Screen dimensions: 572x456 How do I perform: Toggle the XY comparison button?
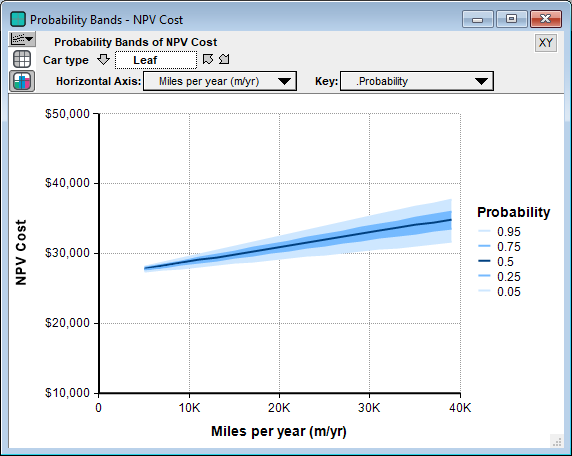[545, 43]
